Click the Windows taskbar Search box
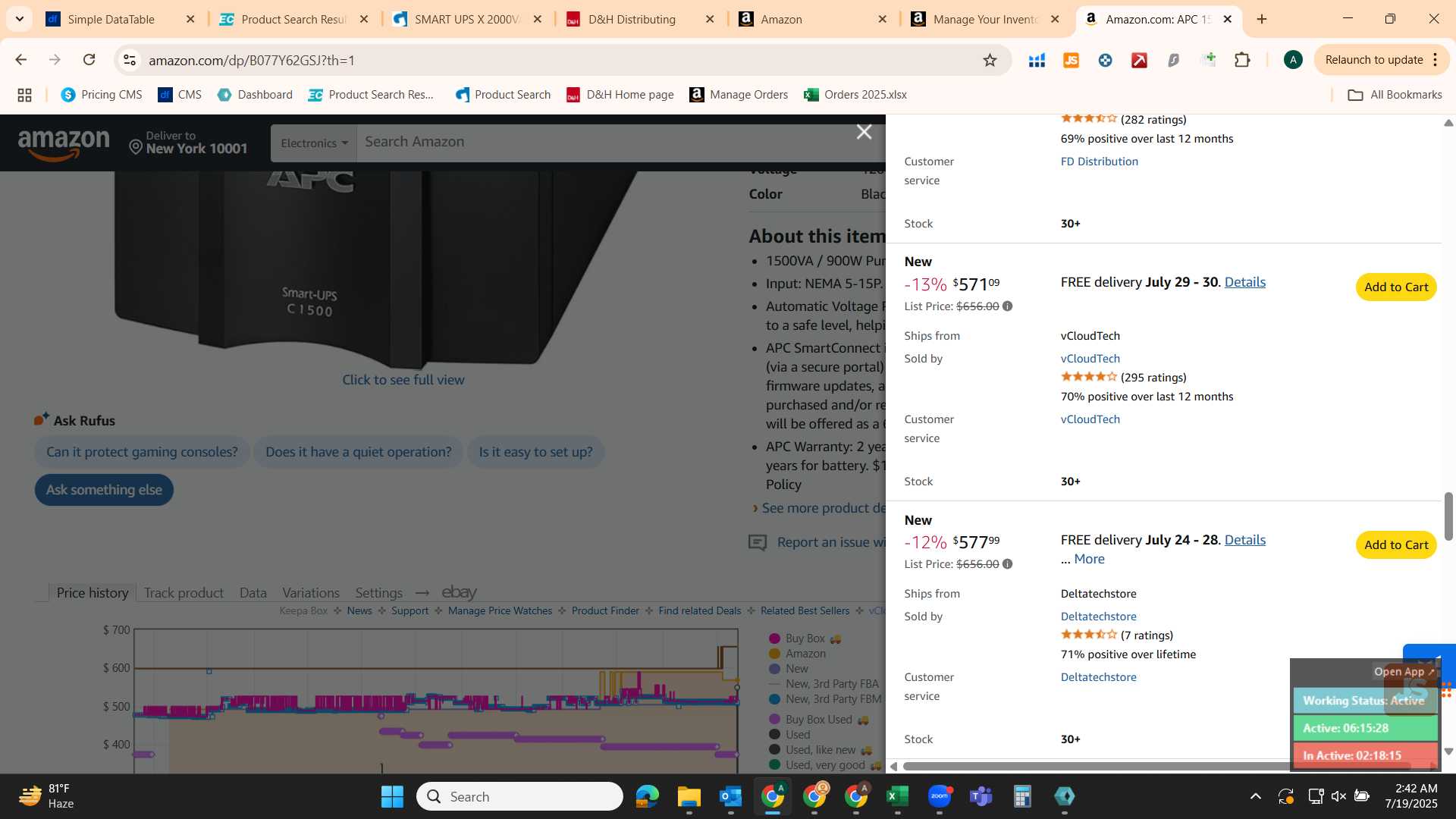Image resolution: width=1456 pixels, height=819 pixels. click(x=519, y=796)
